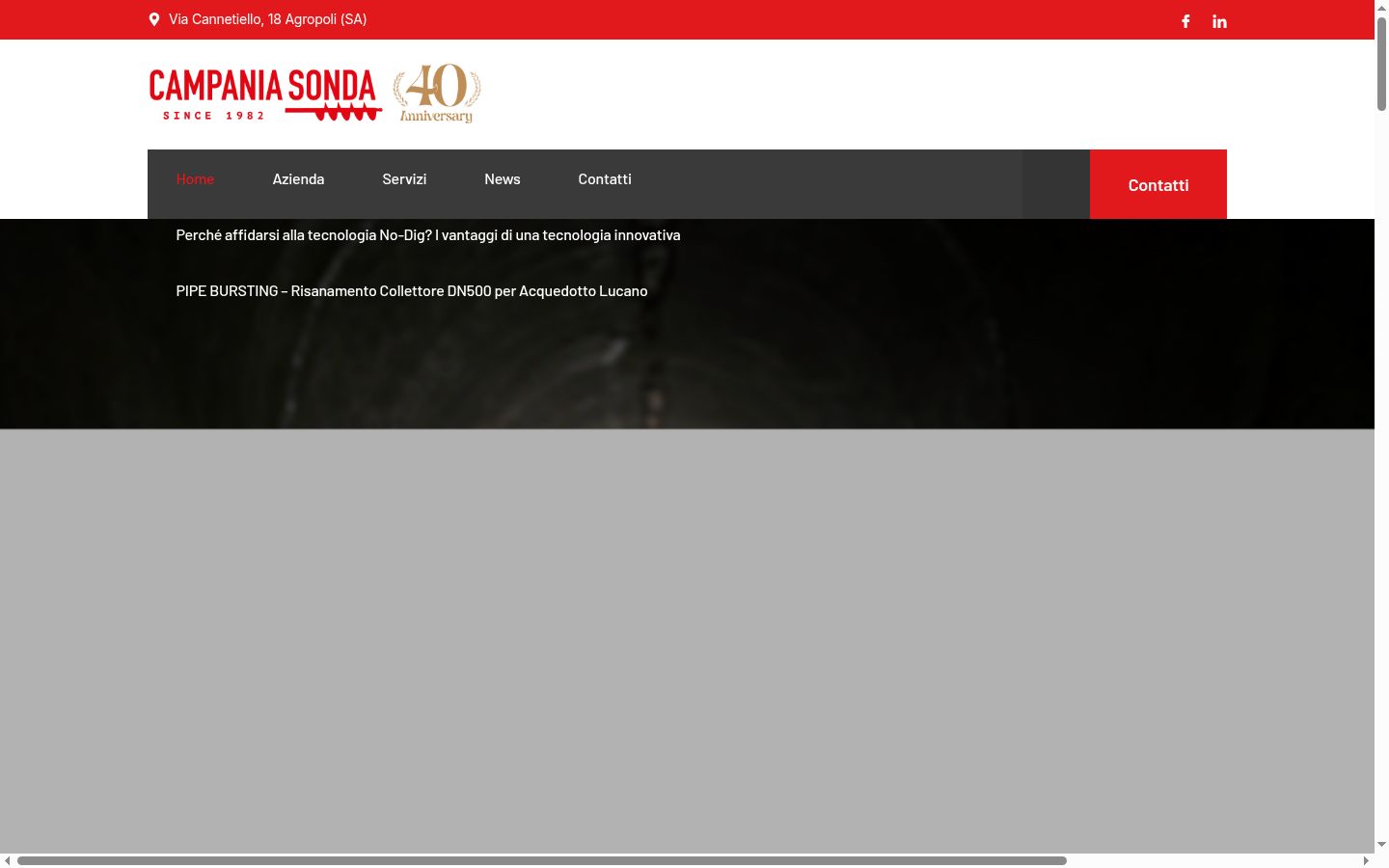
Task: Click the horizontal scrollbar left arrow
Action: tap(8, 860)
